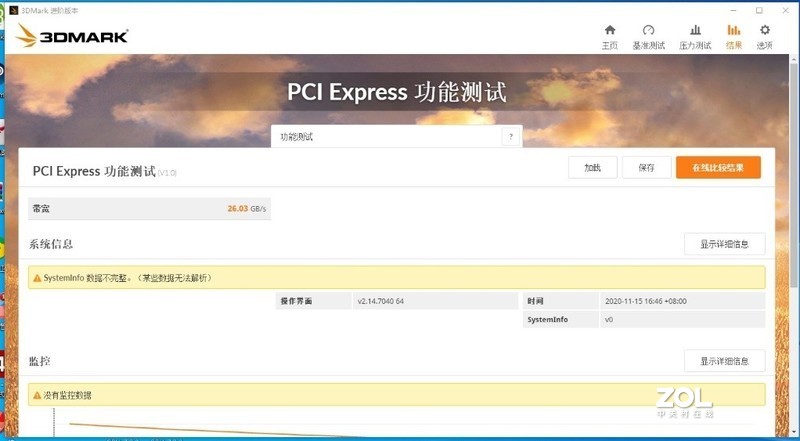The width and height of the screenshot is (800, 441).
Task: Click the no monitoring data warning icon
Action: click(x=37, y=395)
